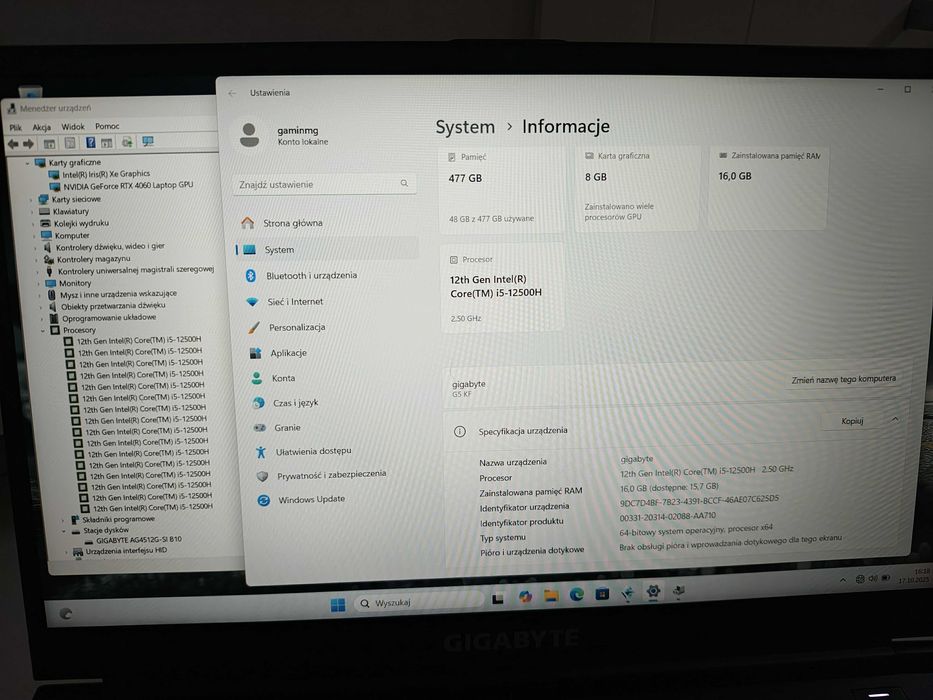Viewport: 933px width, 700px height.
Task: Open Microsoft Edge from the taskbar
Action: (x=577, y=594)
